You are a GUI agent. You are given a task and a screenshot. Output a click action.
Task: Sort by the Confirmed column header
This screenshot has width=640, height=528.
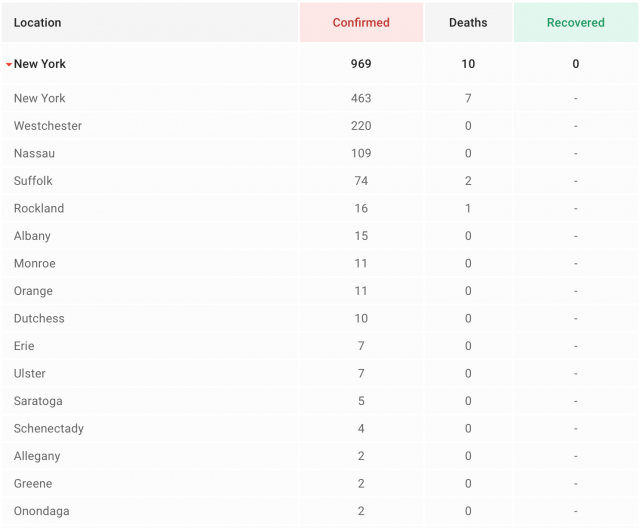tap(361, 22)
